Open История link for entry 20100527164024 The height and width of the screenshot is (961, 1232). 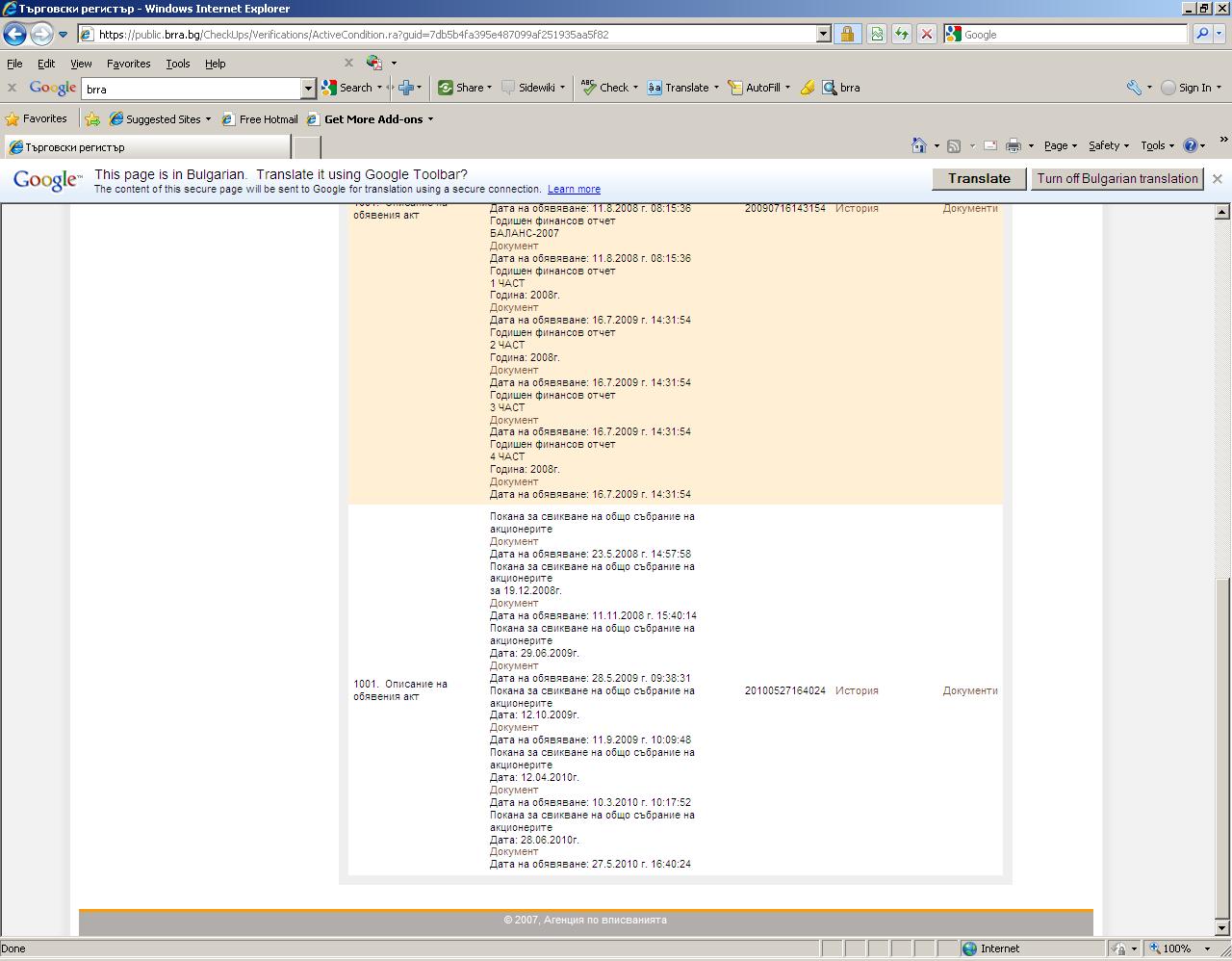point(856,691)
